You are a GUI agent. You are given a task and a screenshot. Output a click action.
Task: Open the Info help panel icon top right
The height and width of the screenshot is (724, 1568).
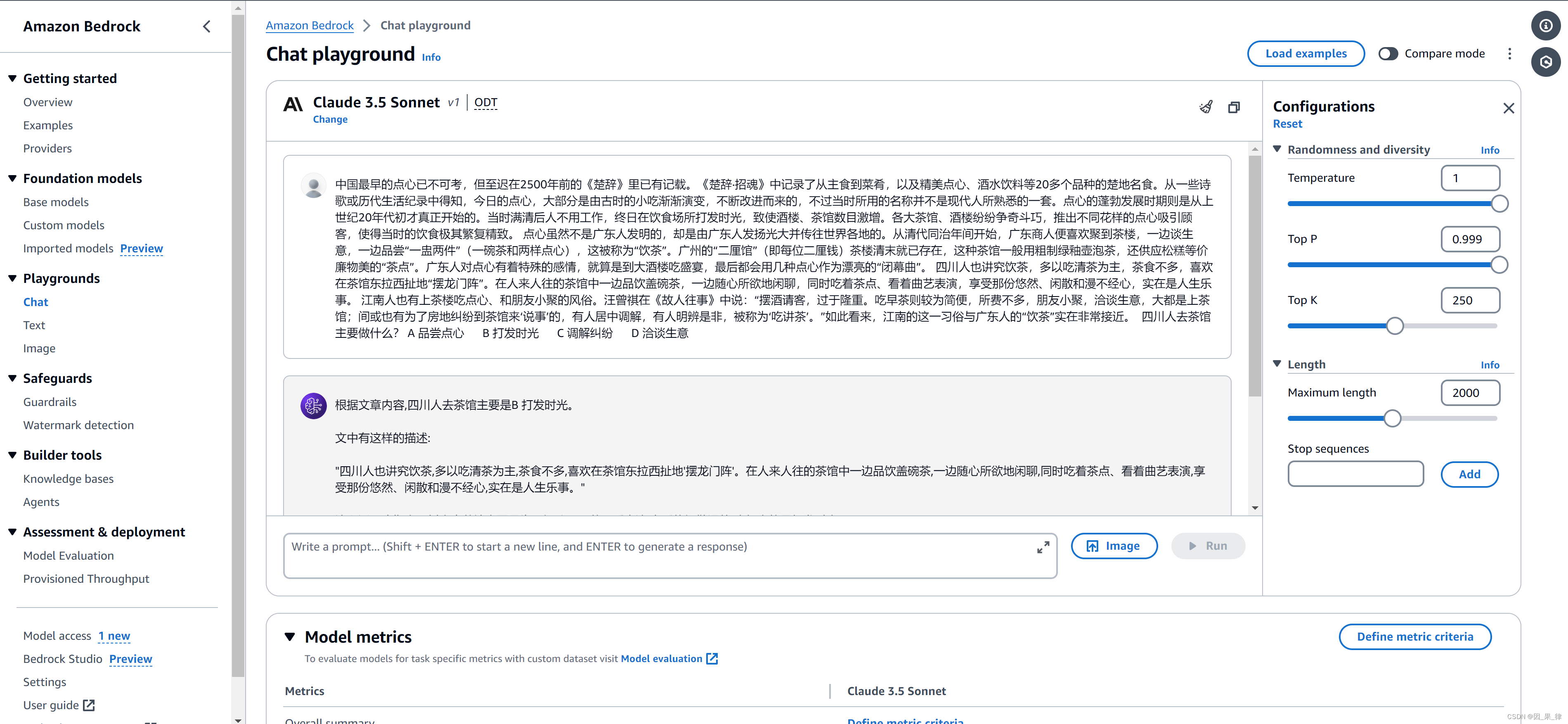click(x=1545, y=25)
